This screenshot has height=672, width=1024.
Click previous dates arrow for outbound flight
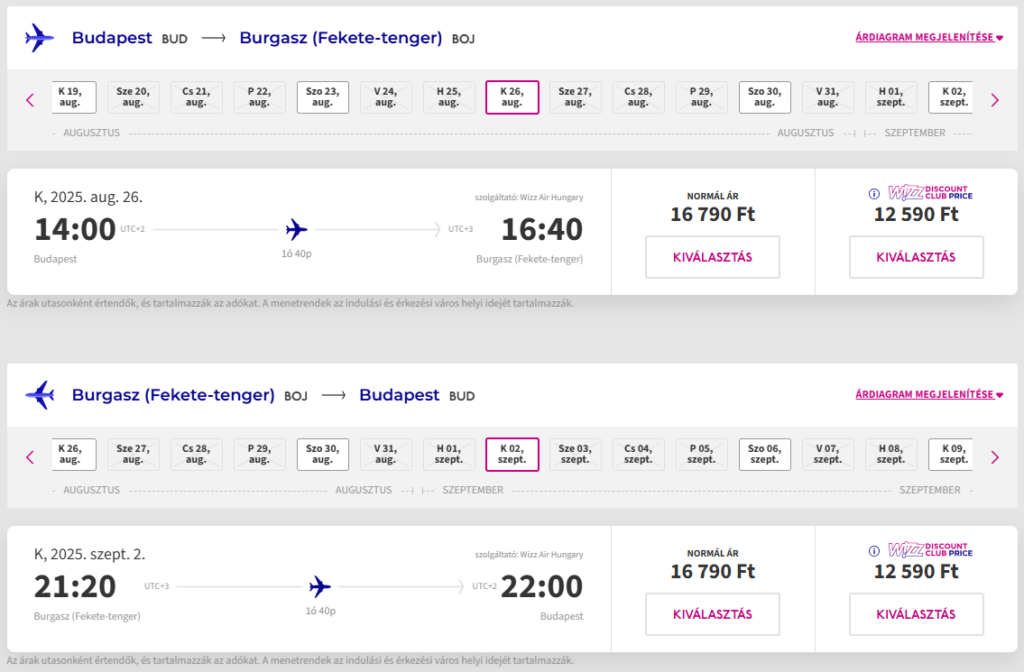coord(30,100)
